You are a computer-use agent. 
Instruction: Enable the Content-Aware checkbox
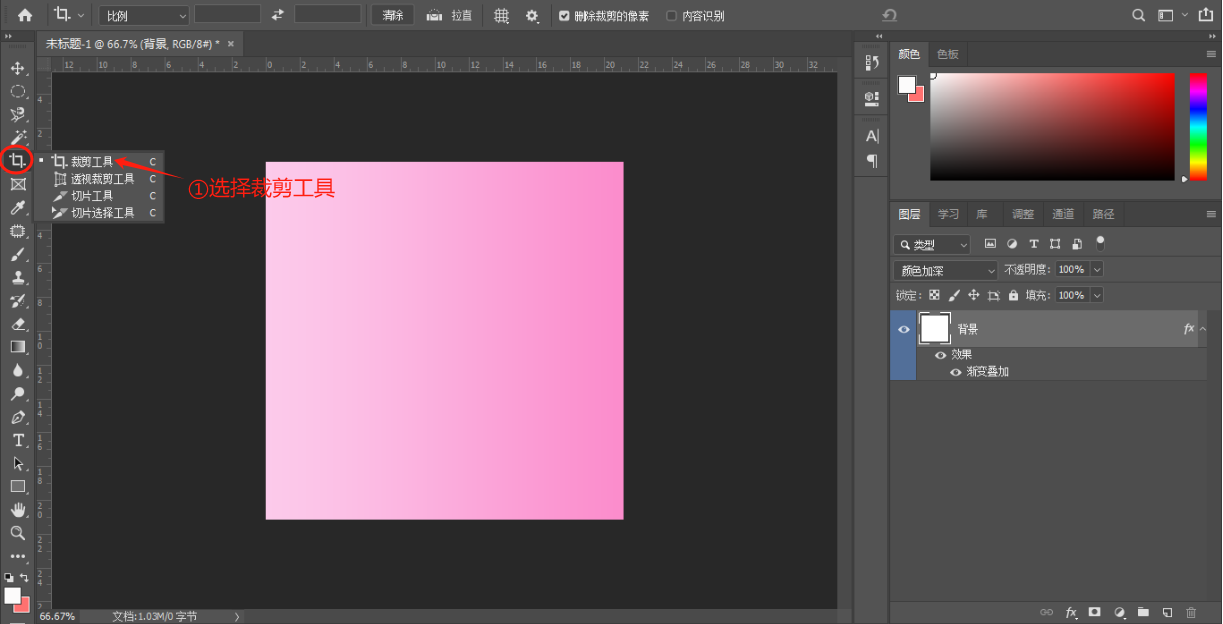[x=672, y=16]
